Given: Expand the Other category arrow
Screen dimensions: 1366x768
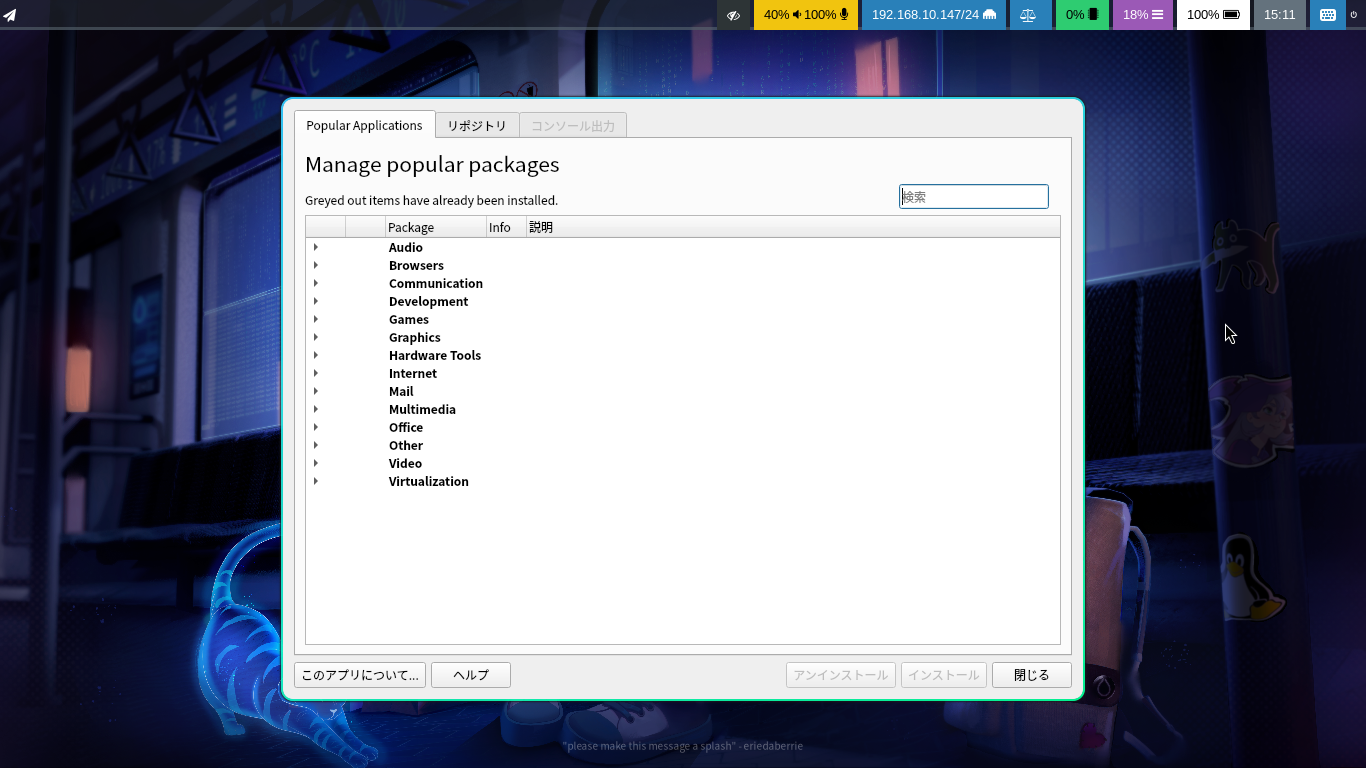Looking at the screenshot, I should click(x=315, y=445).
